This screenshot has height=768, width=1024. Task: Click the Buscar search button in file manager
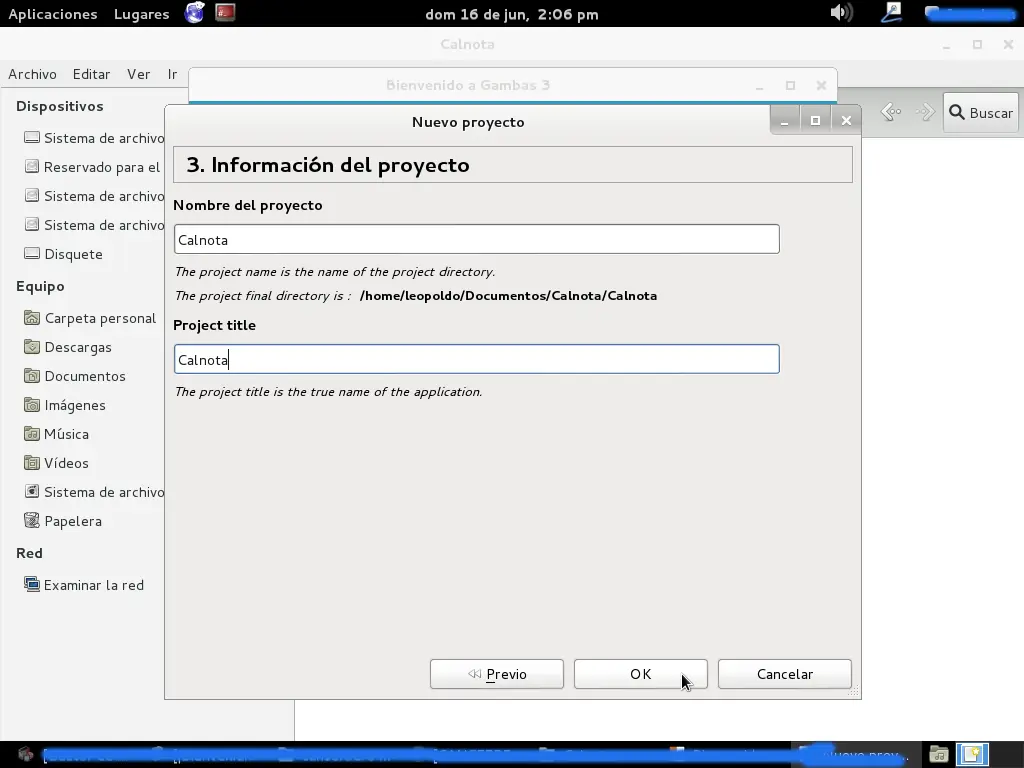[x=981, y=113]
